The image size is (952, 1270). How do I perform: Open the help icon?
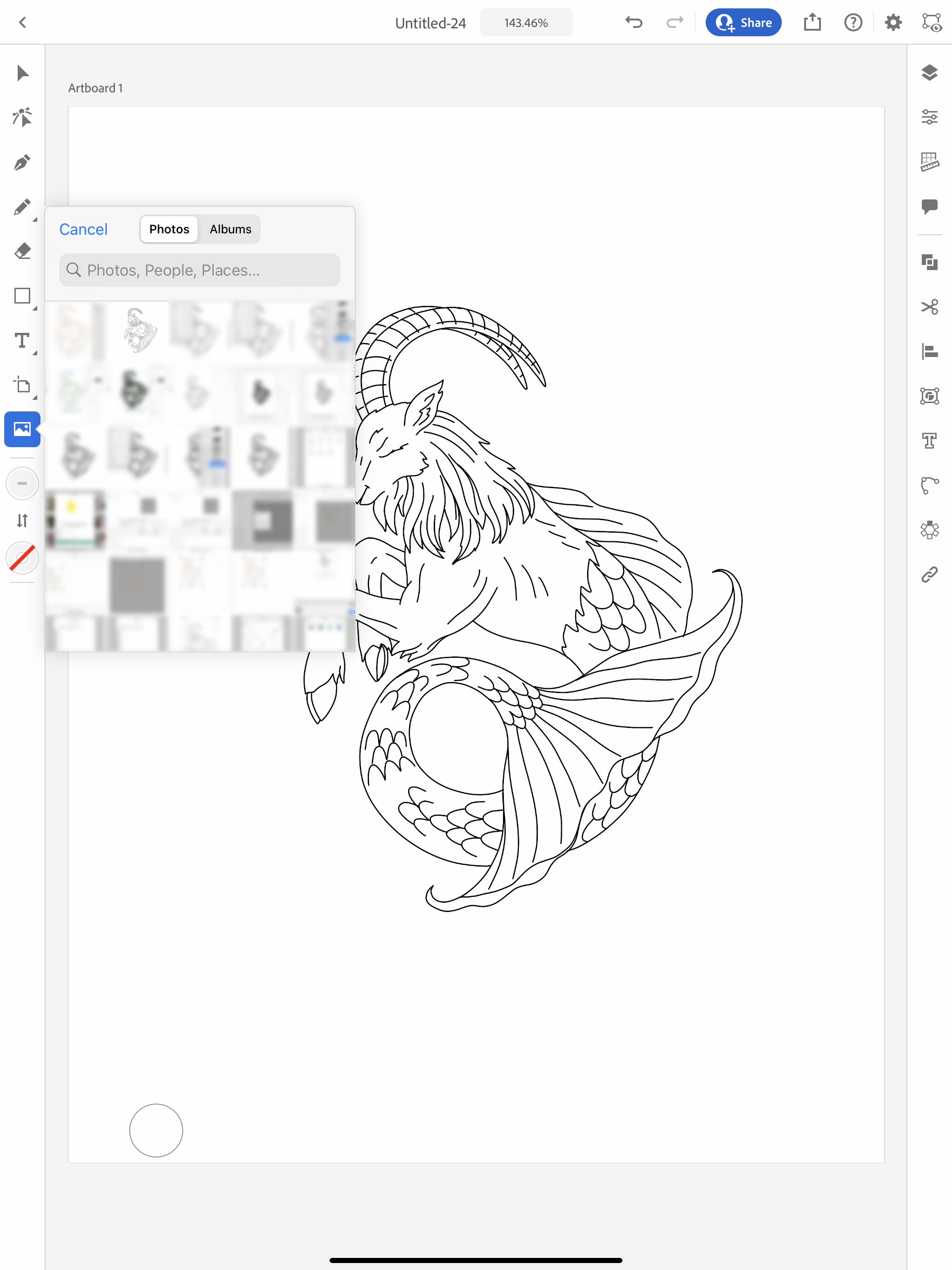coord(853,22)
